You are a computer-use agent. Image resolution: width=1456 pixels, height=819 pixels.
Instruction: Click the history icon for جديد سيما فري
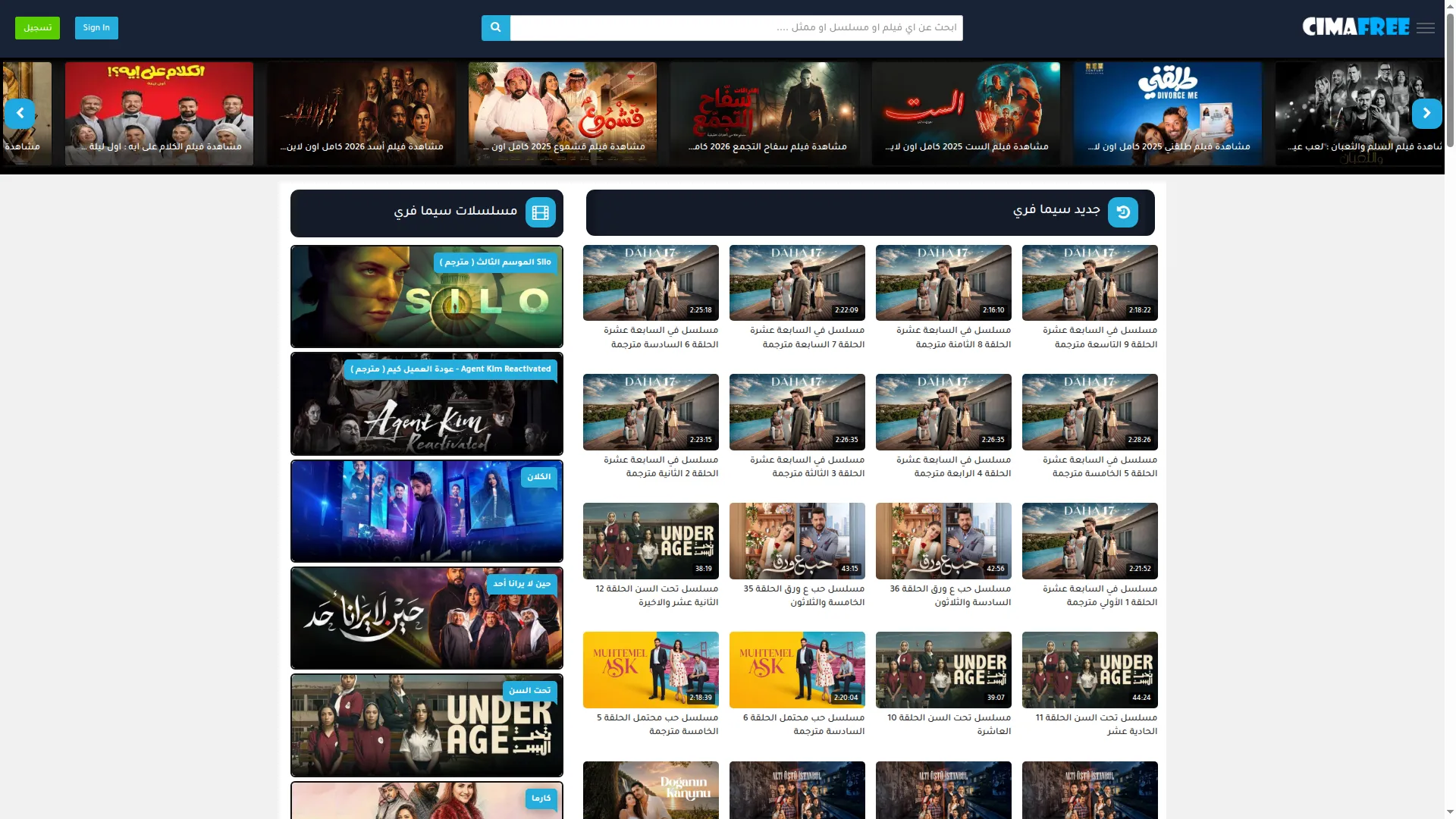coord(1123,213)
